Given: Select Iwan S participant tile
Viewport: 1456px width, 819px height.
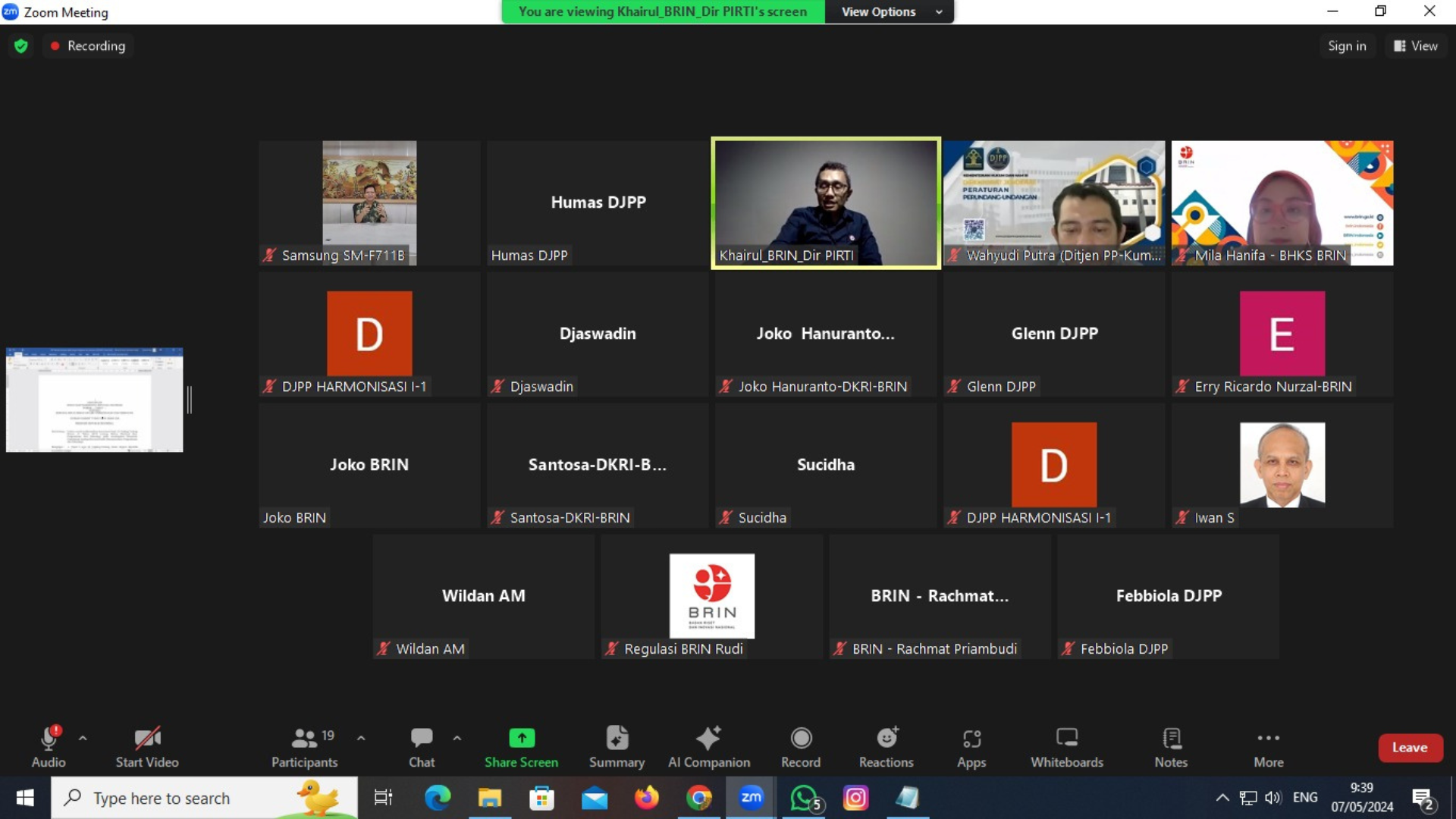Looking at the screenshot, I should tap(1282, 465).
